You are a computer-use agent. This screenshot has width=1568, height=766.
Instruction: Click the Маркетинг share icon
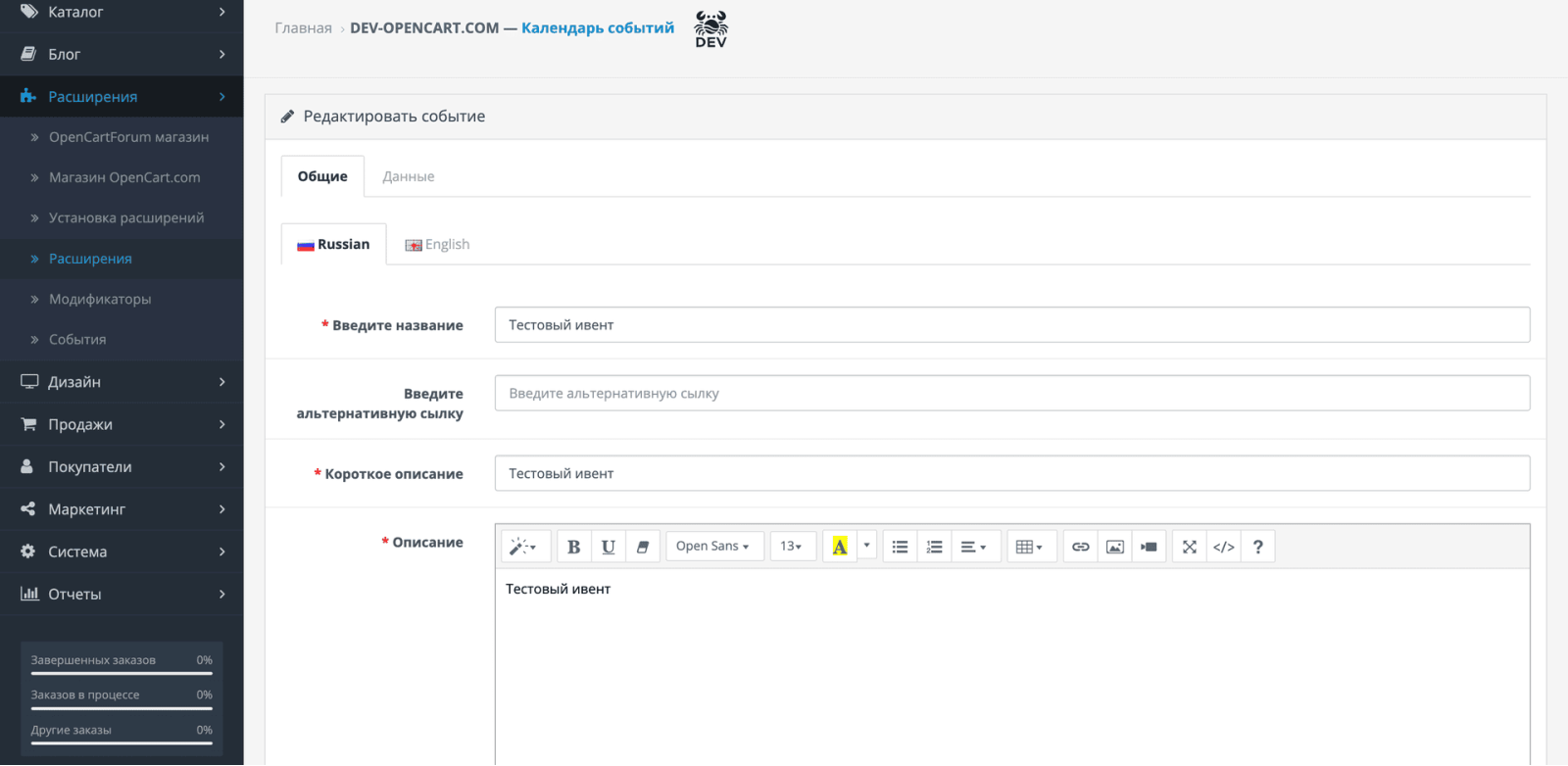(x=27, y=509)
